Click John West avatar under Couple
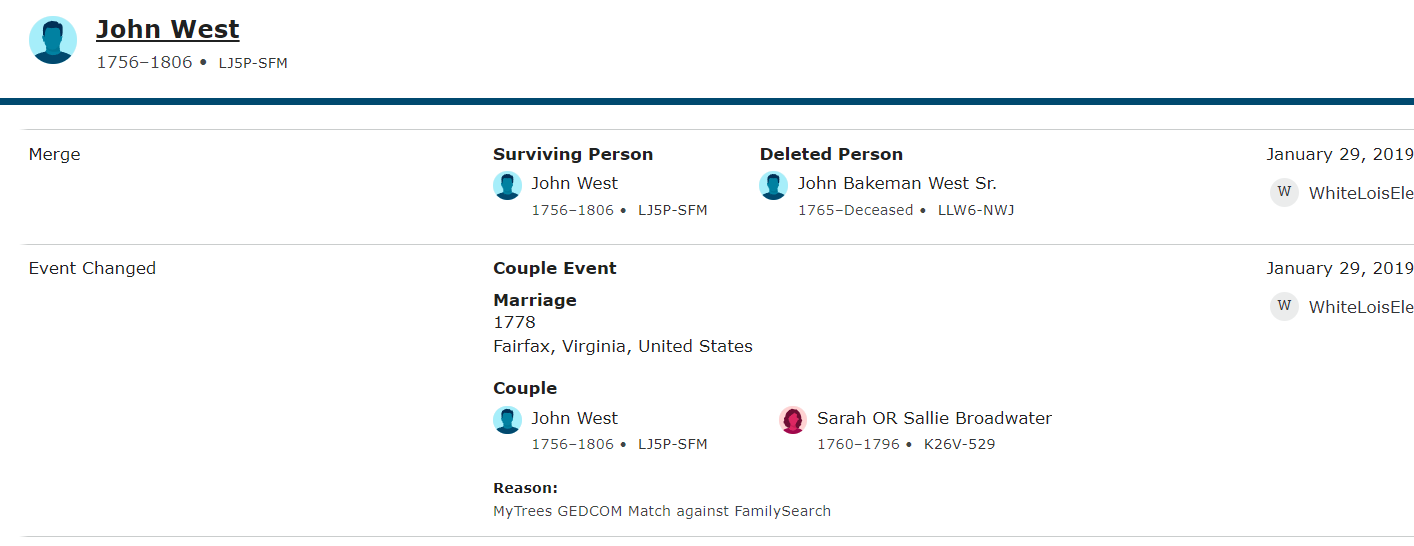Image resolution: width=1414 pixels, height=546 pixels. pos(508,420)
